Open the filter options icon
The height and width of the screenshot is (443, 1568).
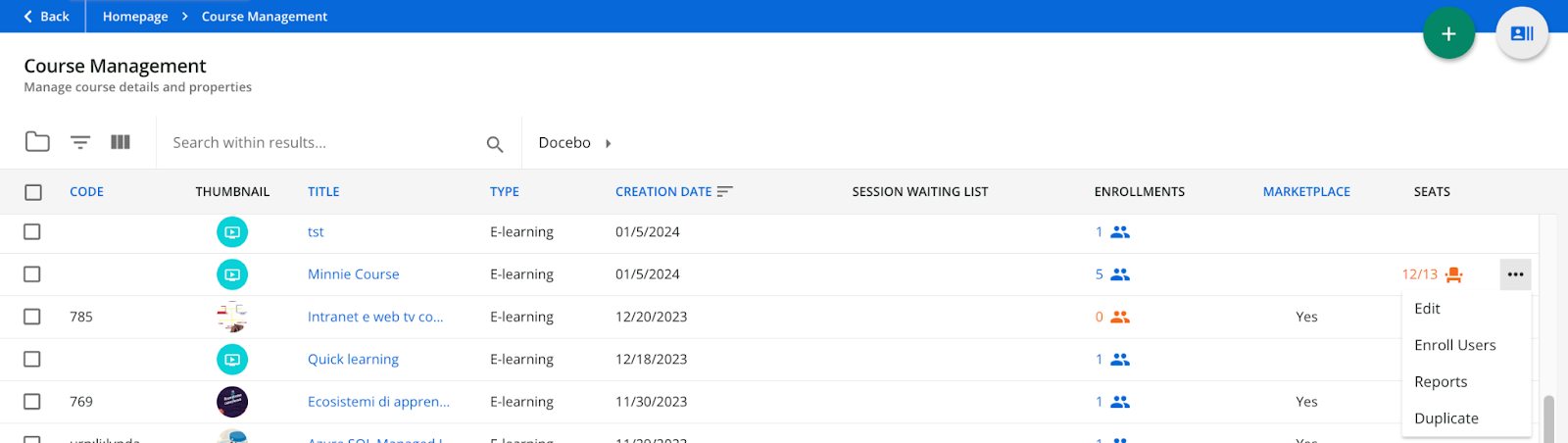pyautogui.click(x=80, y=142)
